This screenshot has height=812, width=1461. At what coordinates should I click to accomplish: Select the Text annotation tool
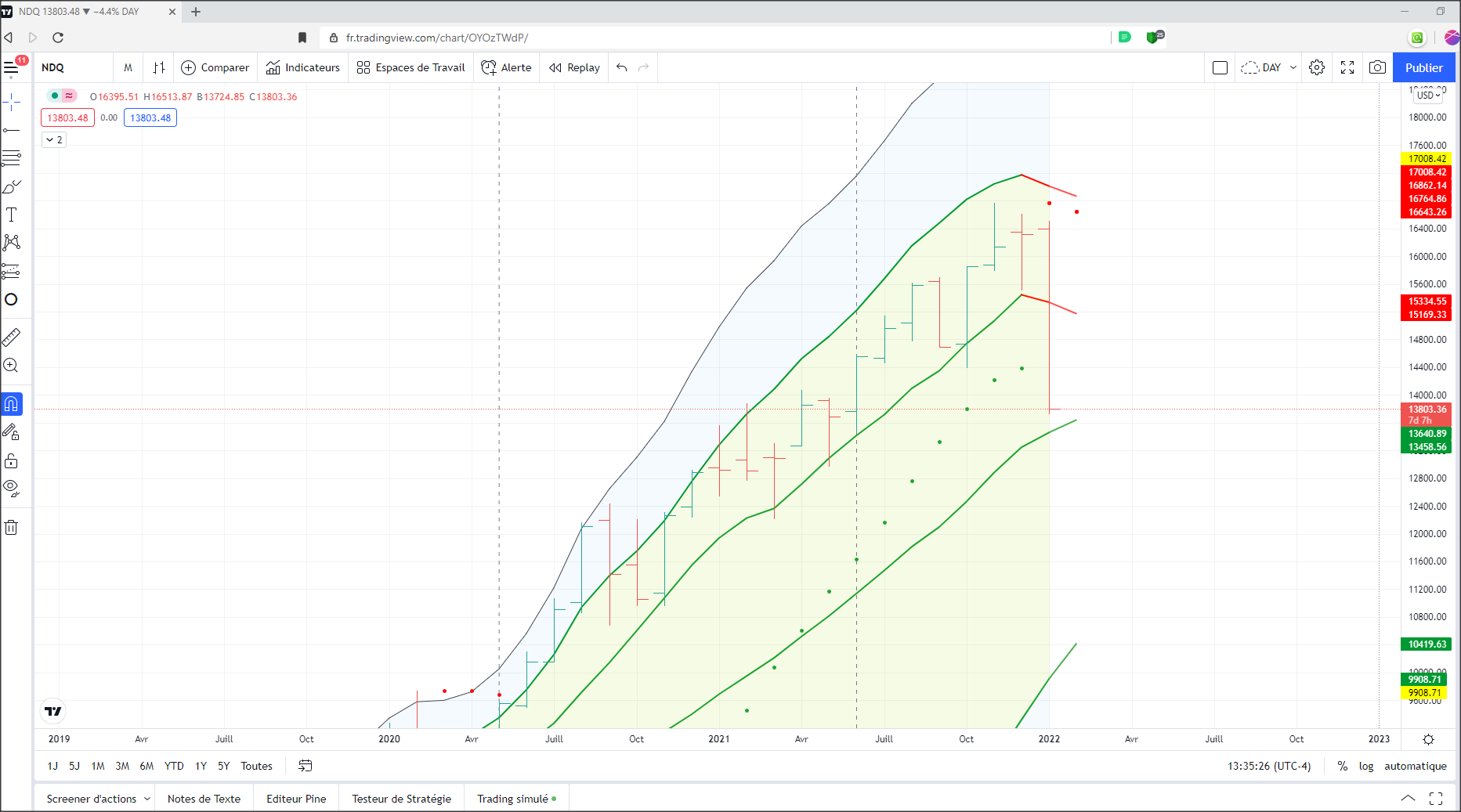click(x=12, y=215)
